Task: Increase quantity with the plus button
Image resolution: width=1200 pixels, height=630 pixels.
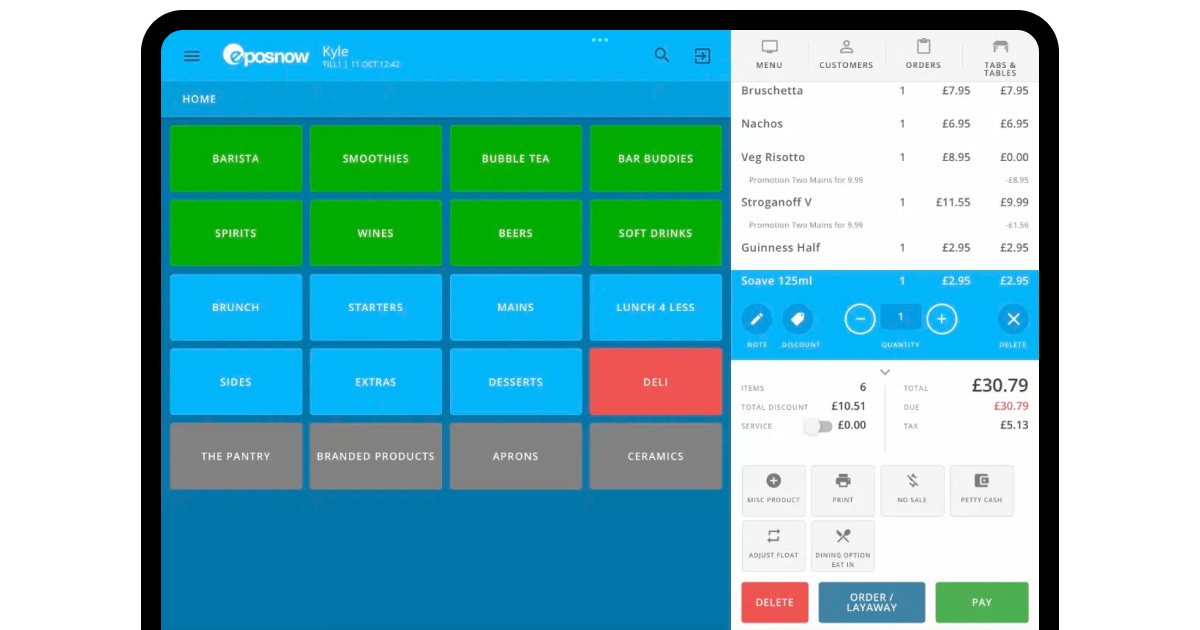Action: click(941, 320)
